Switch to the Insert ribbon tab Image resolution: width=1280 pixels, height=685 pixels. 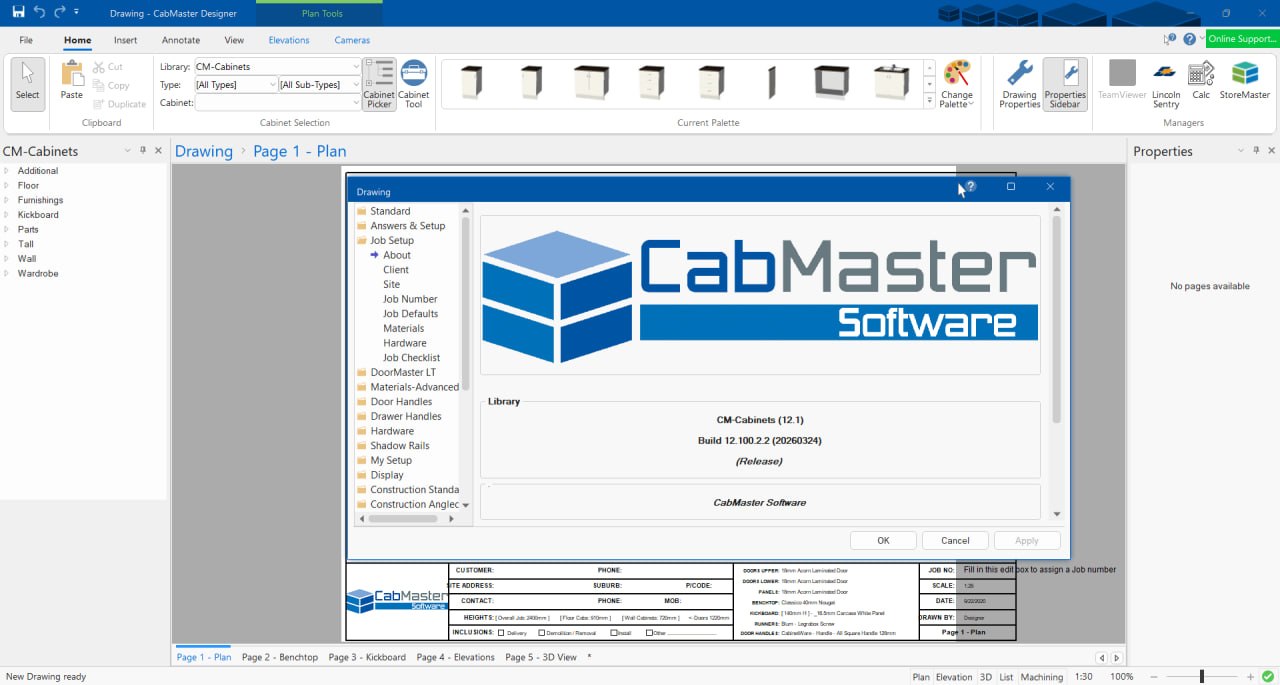click(x=125, y=40)
